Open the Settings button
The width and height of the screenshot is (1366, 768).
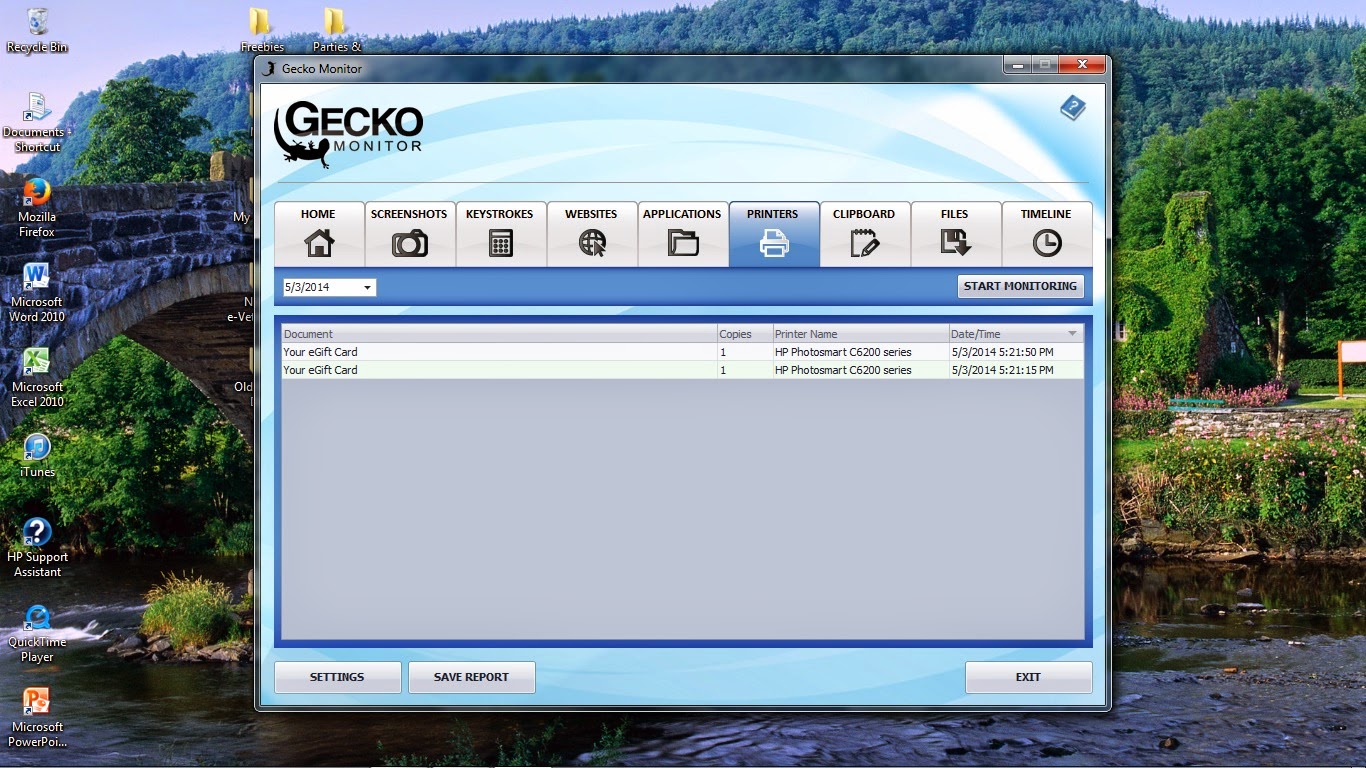point(337,677)
